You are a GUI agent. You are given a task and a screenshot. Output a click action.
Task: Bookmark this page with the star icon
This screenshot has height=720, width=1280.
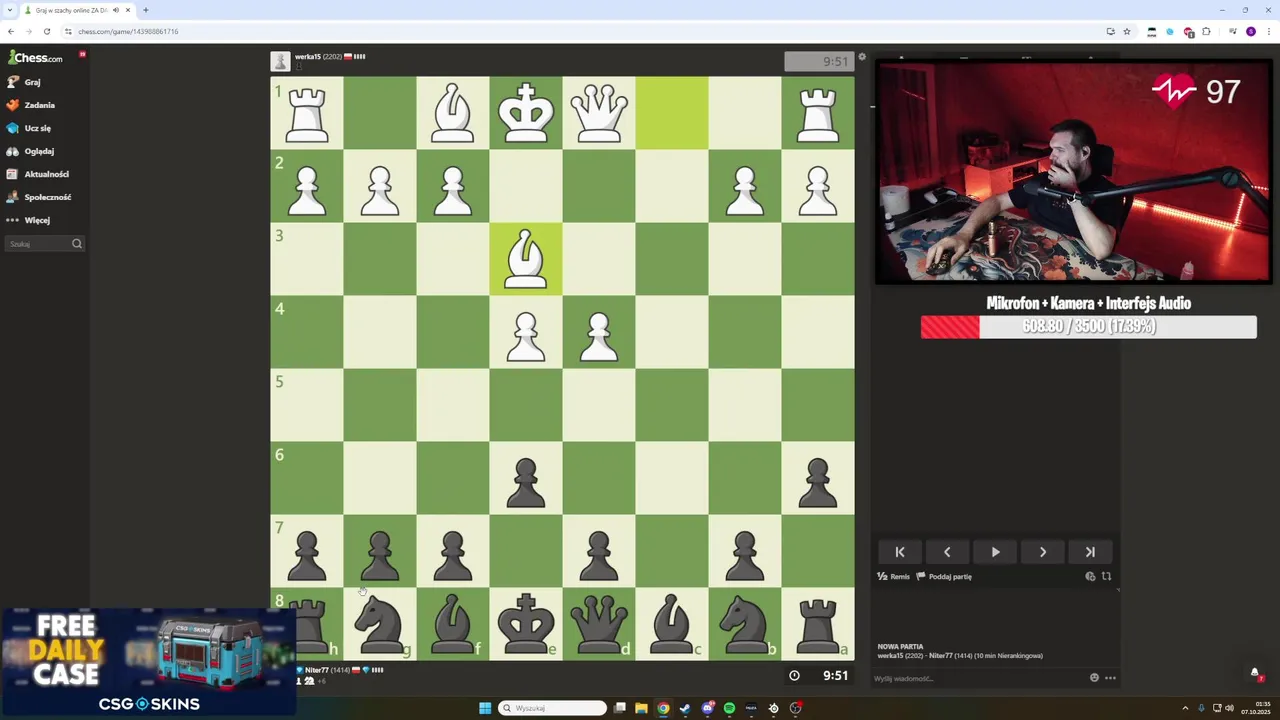click(x=1127, y=31)
